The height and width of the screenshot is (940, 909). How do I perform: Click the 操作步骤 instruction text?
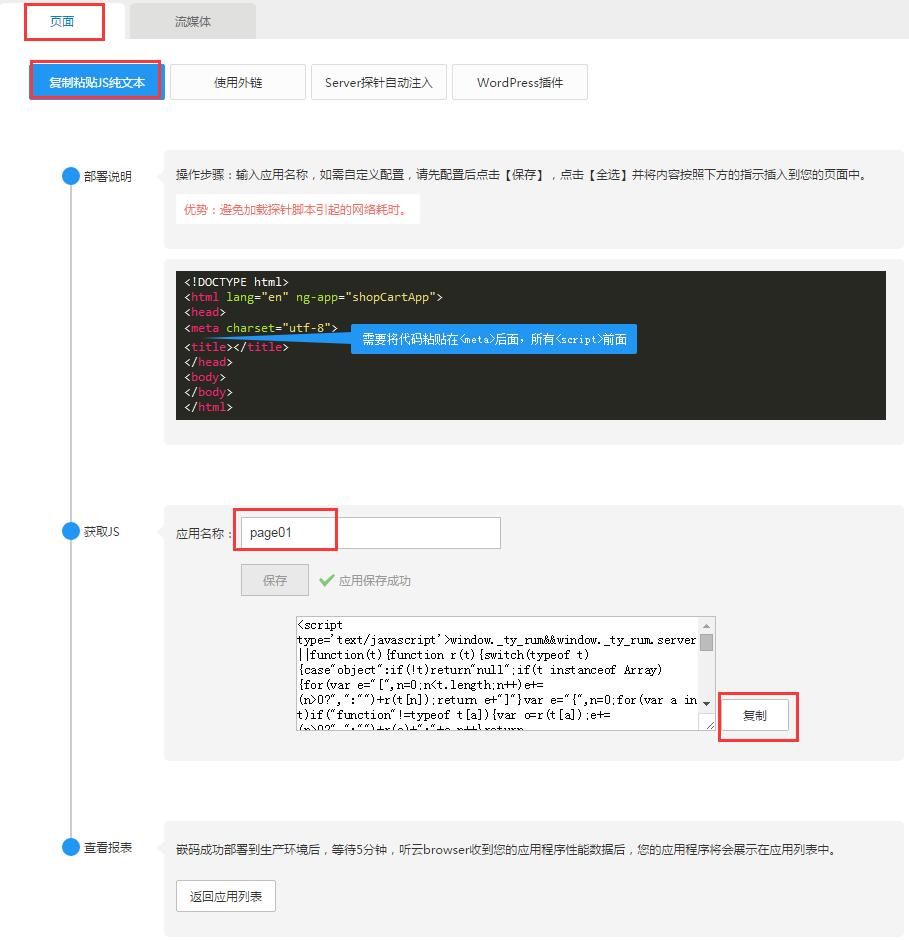(522, 174)
